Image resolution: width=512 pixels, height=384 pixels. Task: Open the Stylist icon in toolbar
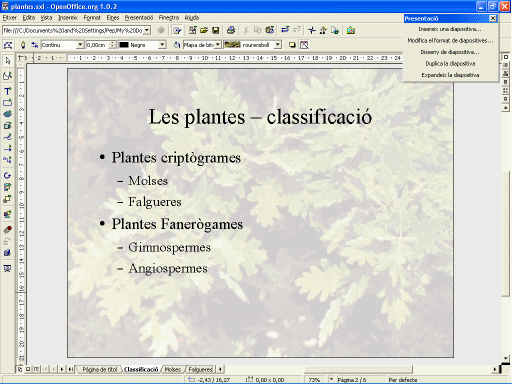coord(323,30)
